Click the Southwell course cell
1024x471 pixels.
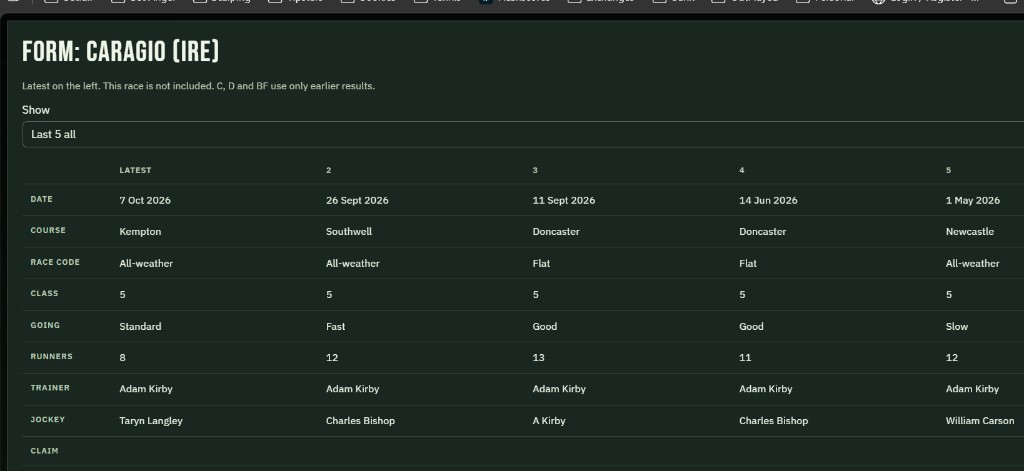349,232
